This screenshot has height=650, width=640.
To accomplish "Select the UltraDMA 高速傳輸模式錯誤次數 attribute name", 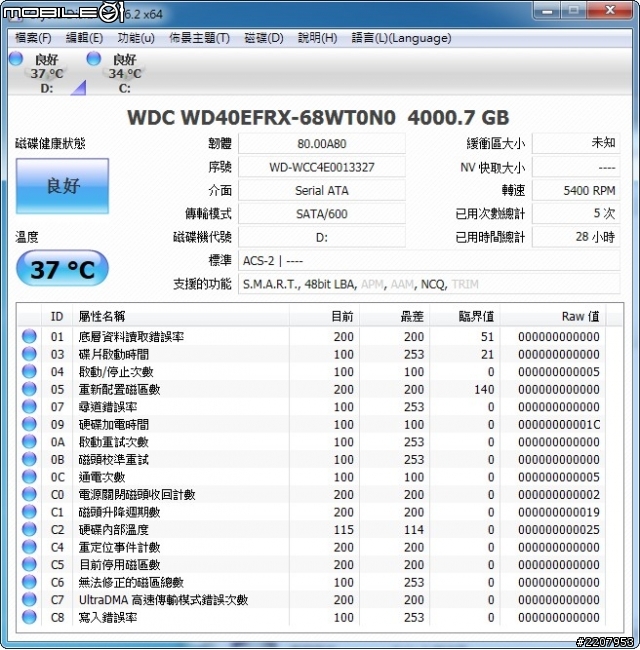I will pyautogui.click(x=163, y=600).
